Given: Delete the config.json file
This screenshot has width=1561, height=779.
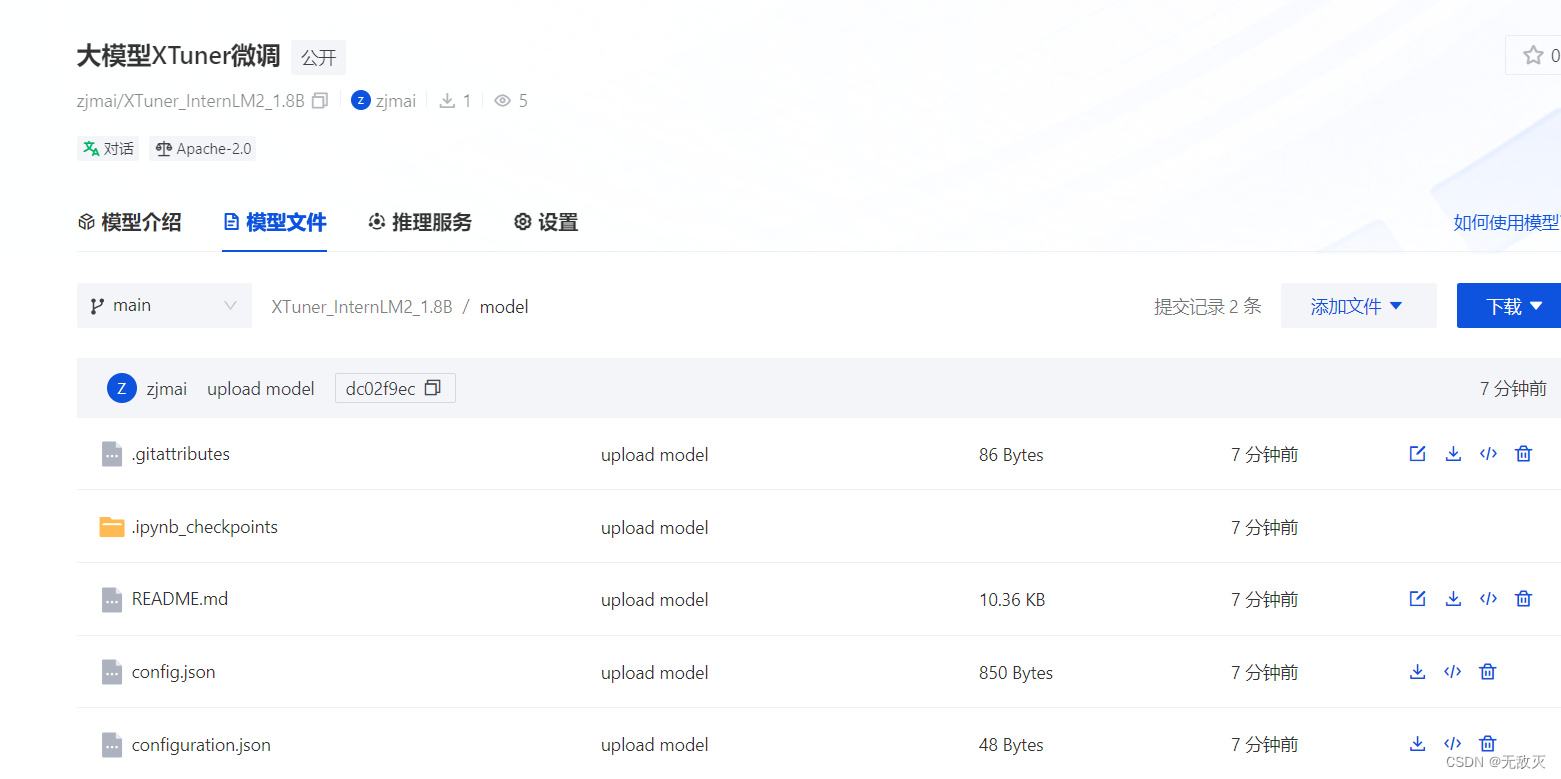Looking at the screenshot, I should coord(1488,672).
